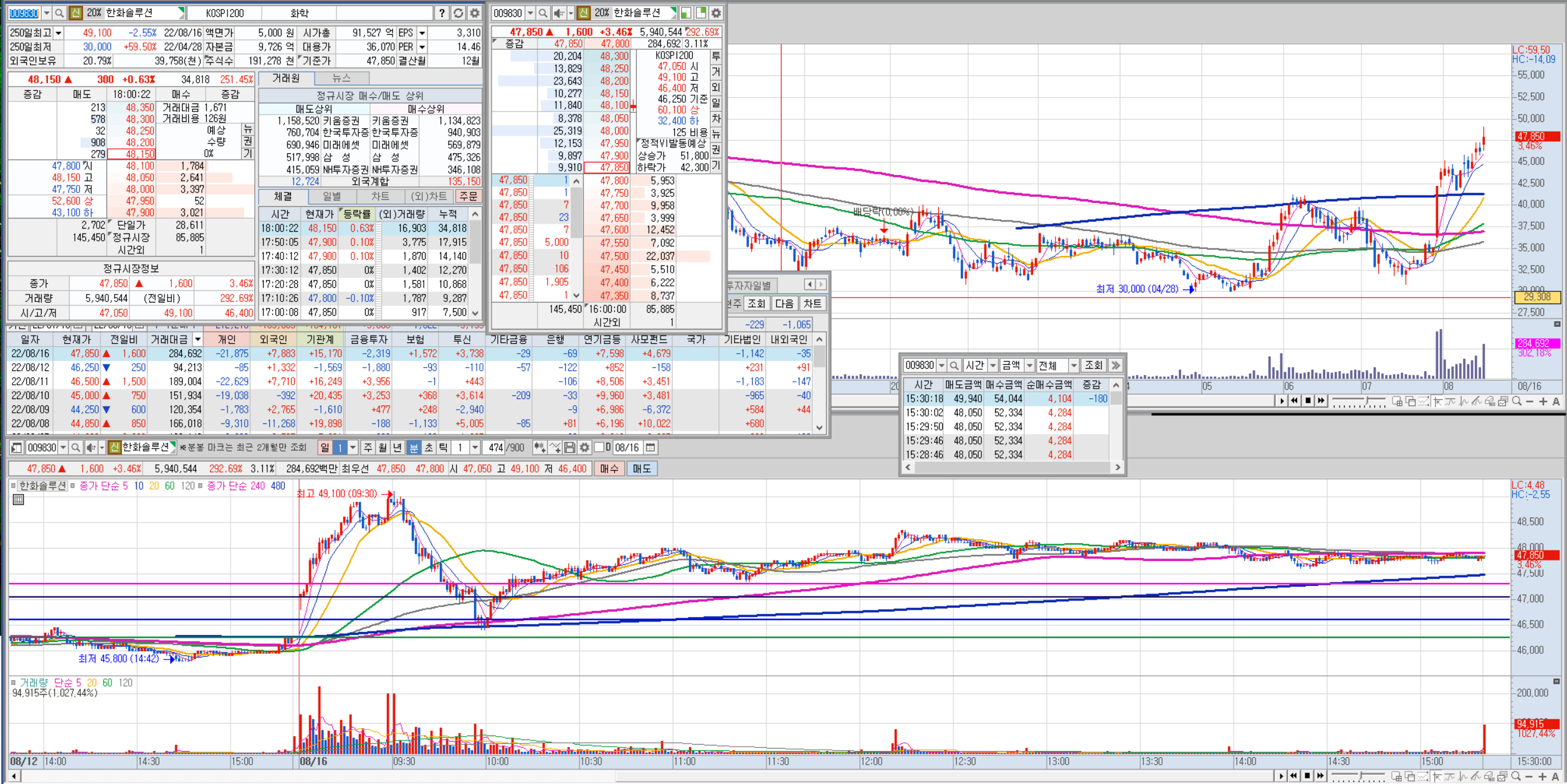Open calendar date picker next to 08/16
This screenshot has height=784, width=1567.
point(651,448)
